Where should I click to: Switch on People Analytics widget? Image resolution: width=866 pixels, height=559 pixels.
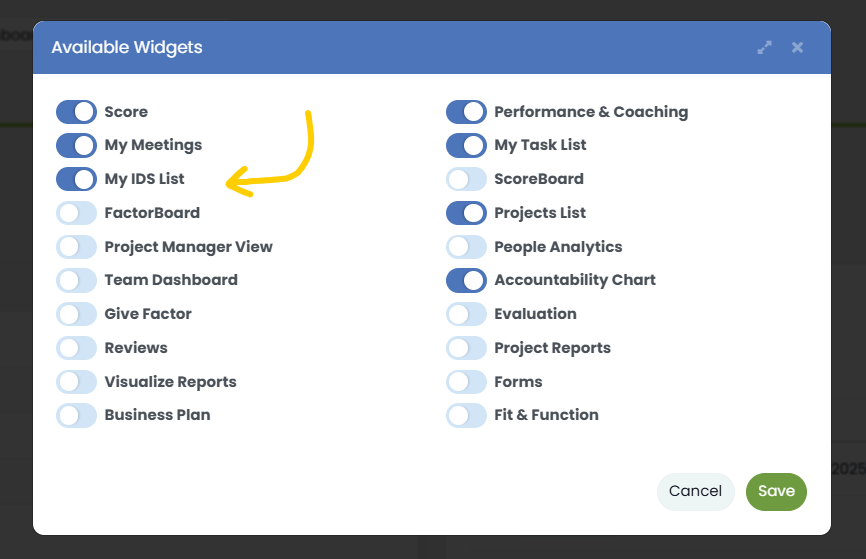[466, 246]
